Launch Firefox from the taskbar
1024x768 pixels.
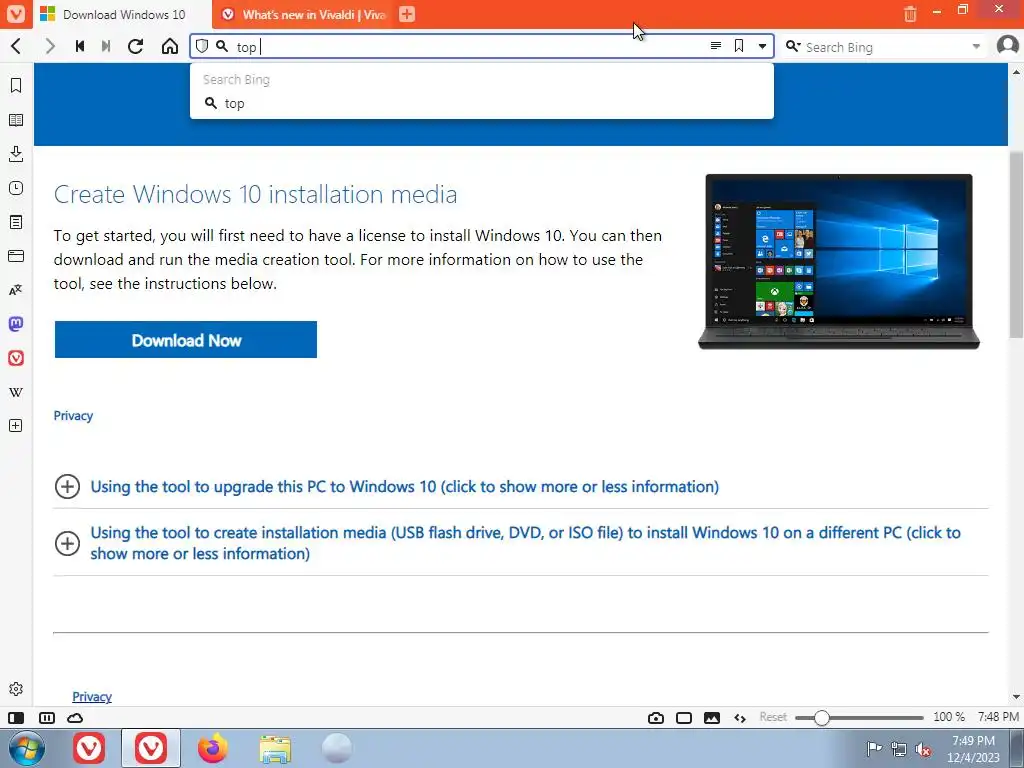click(x=213, y=748)
